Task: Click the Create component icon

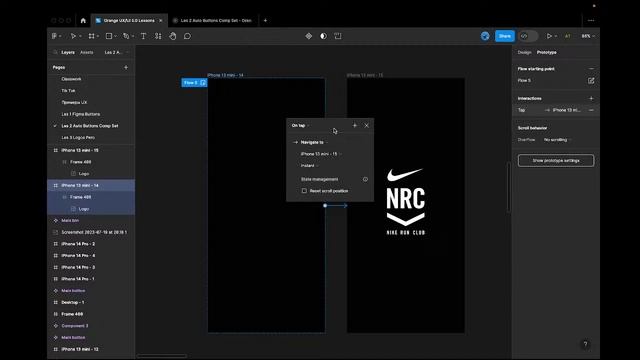Action: [x=309, y=36]
